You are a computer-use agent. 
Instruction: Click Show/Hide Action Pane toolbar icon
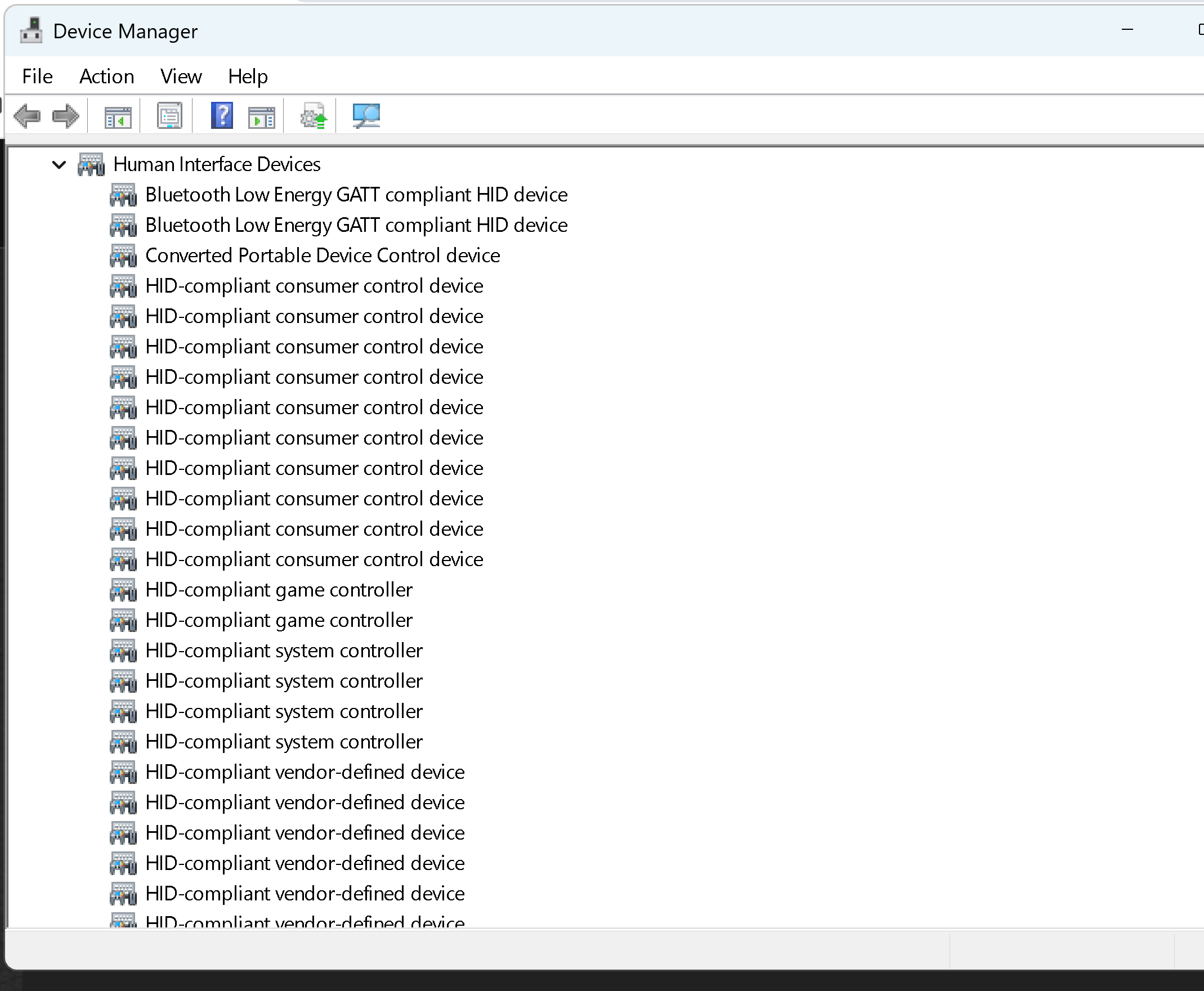pos(262,116)
